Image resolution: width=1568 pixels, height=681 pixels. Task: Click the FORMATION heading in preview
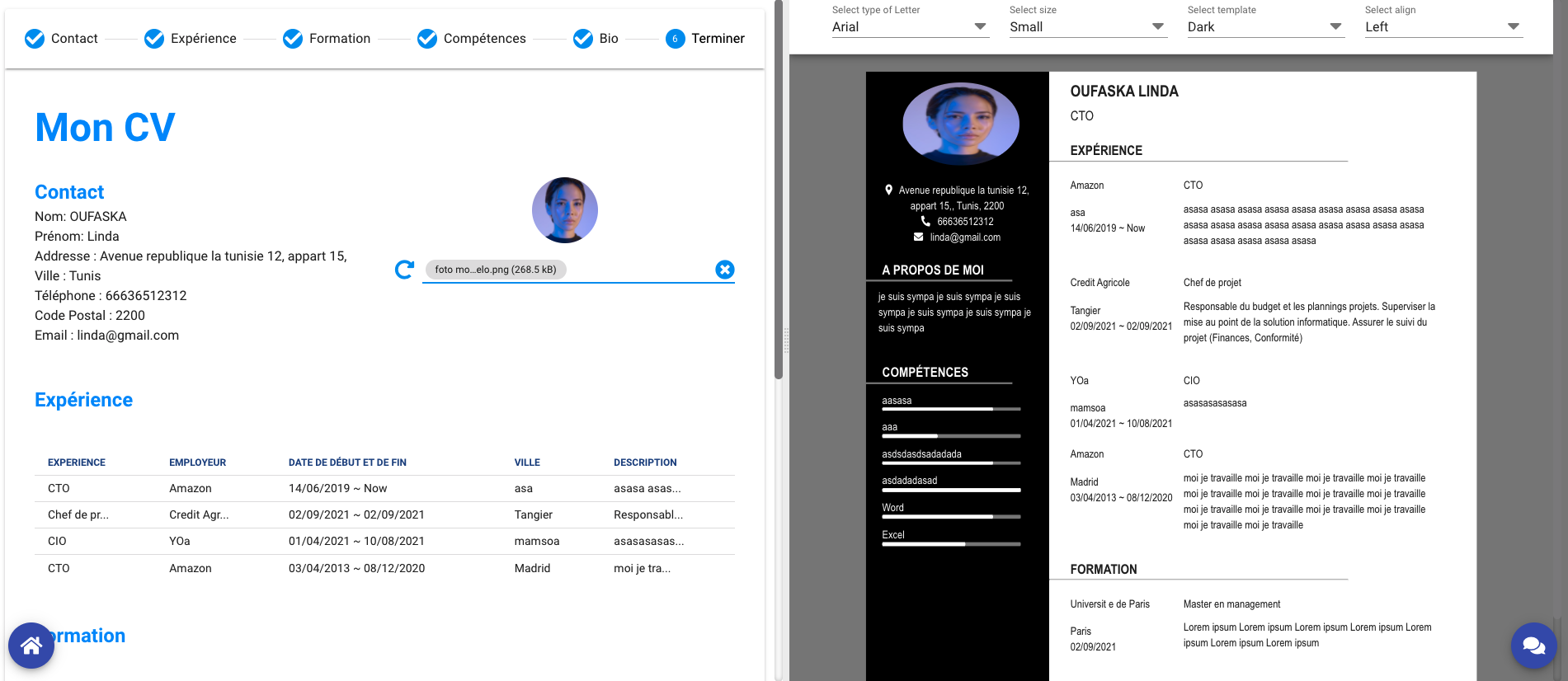coord(1104,569)
